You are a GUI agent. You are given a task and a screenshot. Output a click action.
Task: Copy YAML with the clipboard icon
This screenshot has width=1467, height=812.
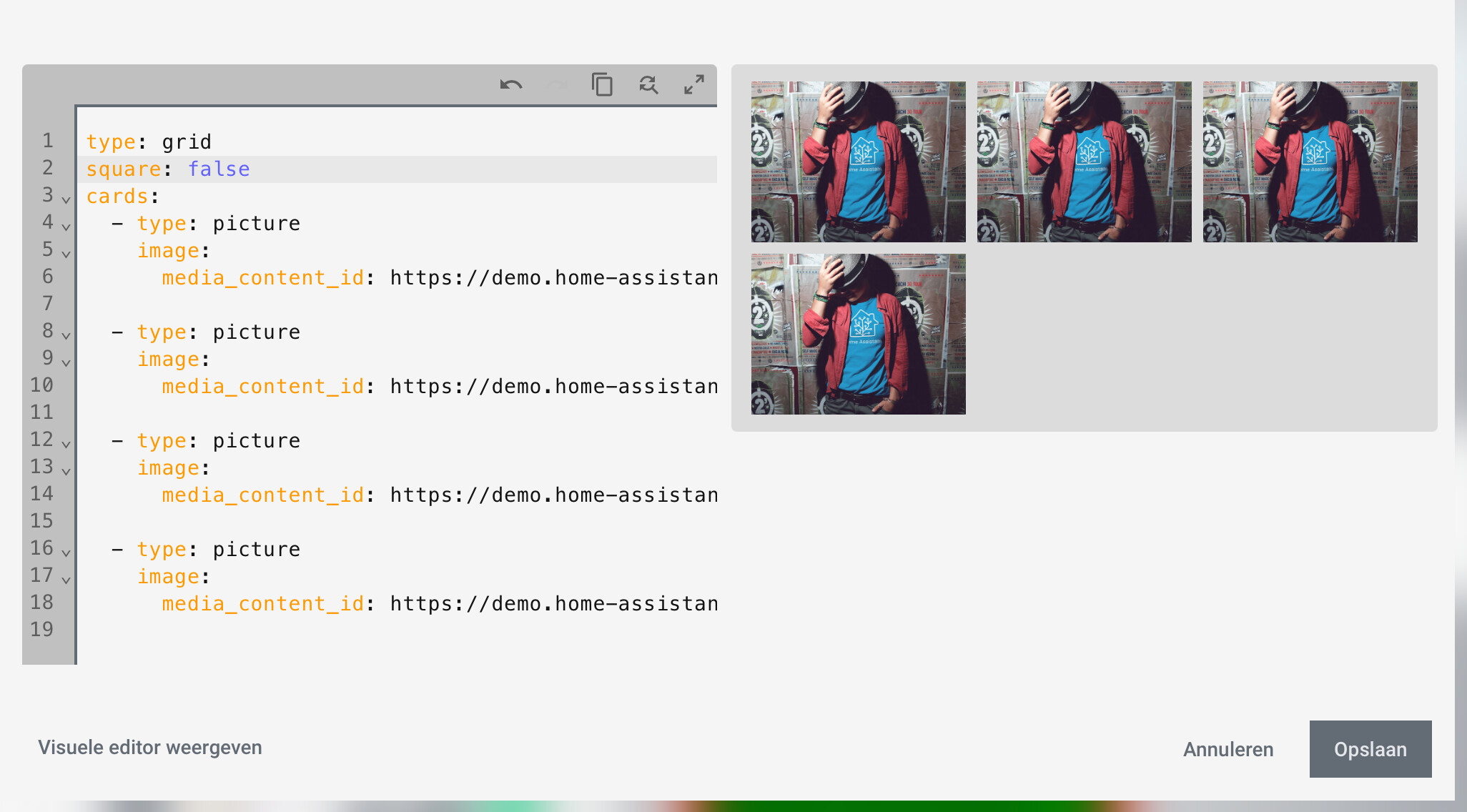[602, 85]
